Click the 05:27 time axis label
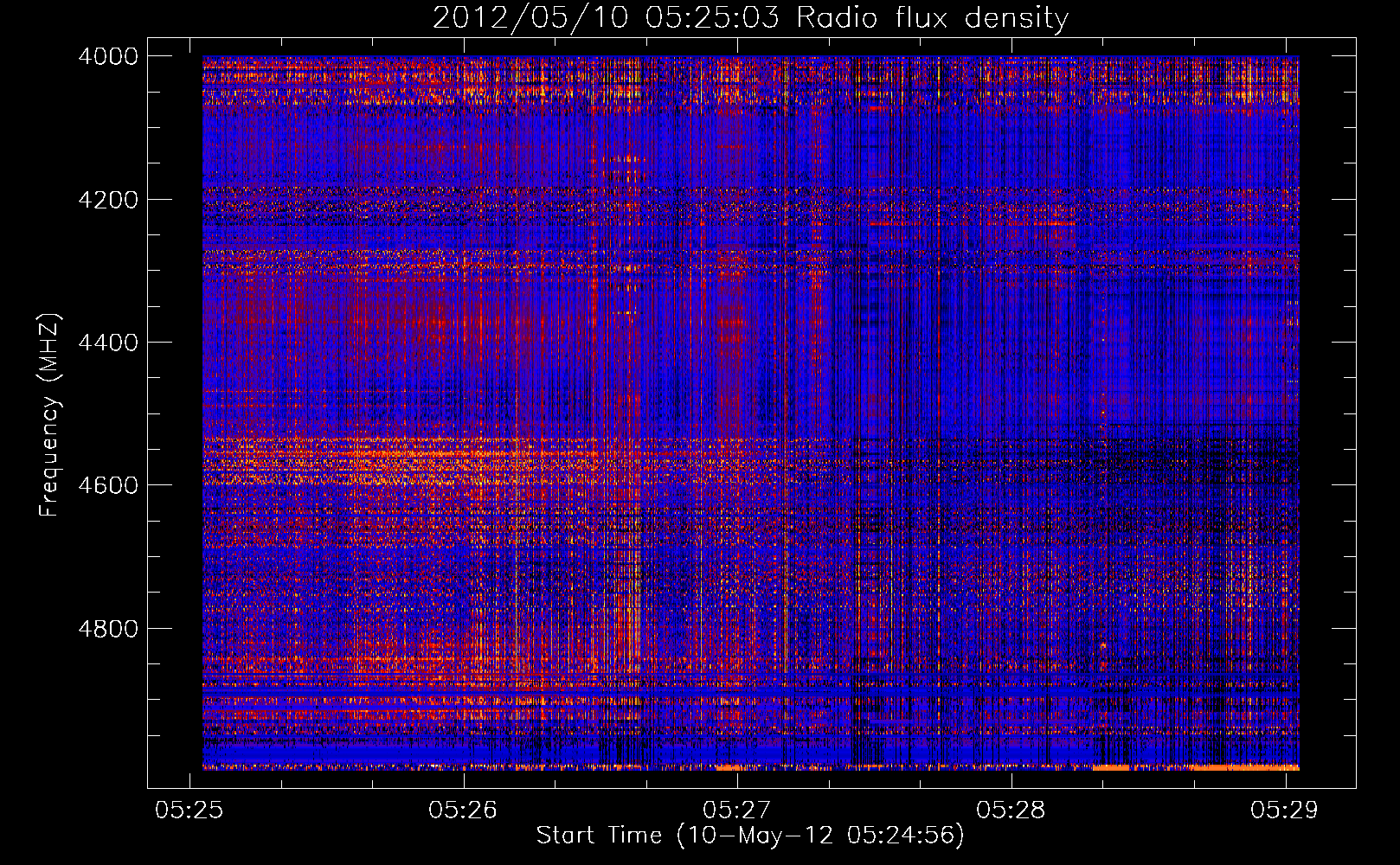Screen dimensions: 1400x865 point(736,810)
